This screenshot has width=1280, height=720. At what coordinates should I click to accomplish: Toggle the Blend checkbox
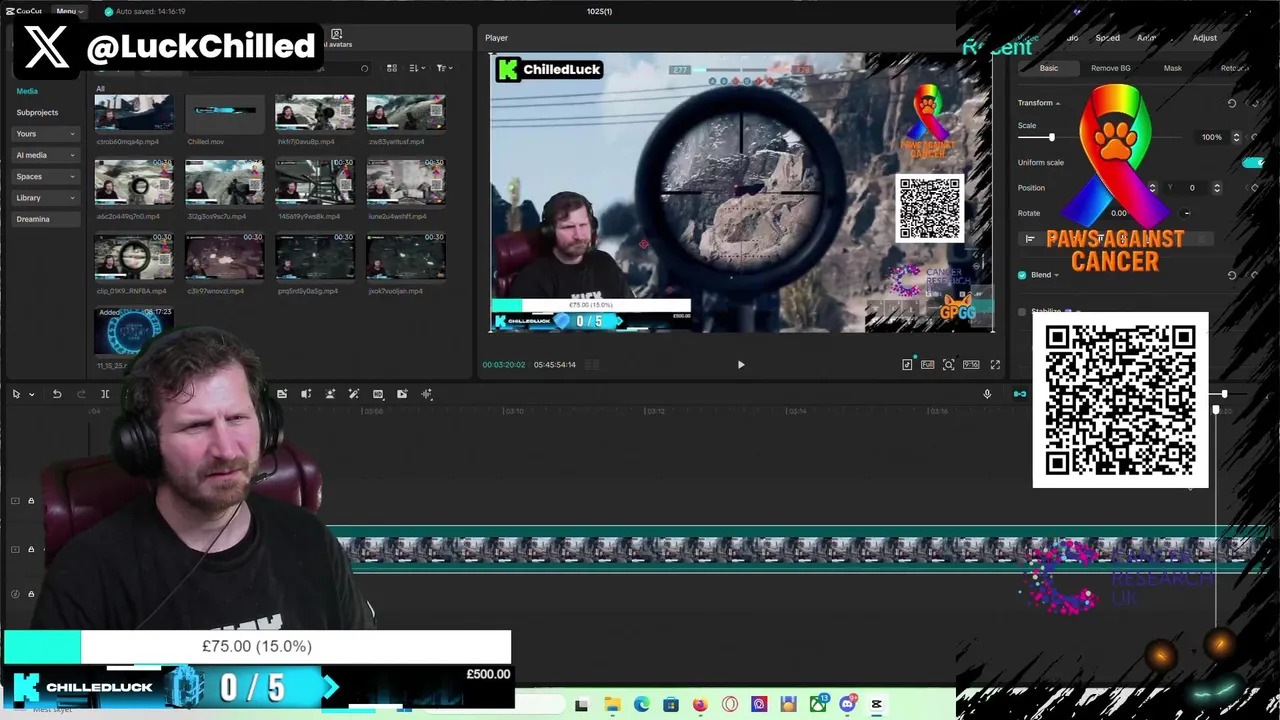coord(1022,275)
